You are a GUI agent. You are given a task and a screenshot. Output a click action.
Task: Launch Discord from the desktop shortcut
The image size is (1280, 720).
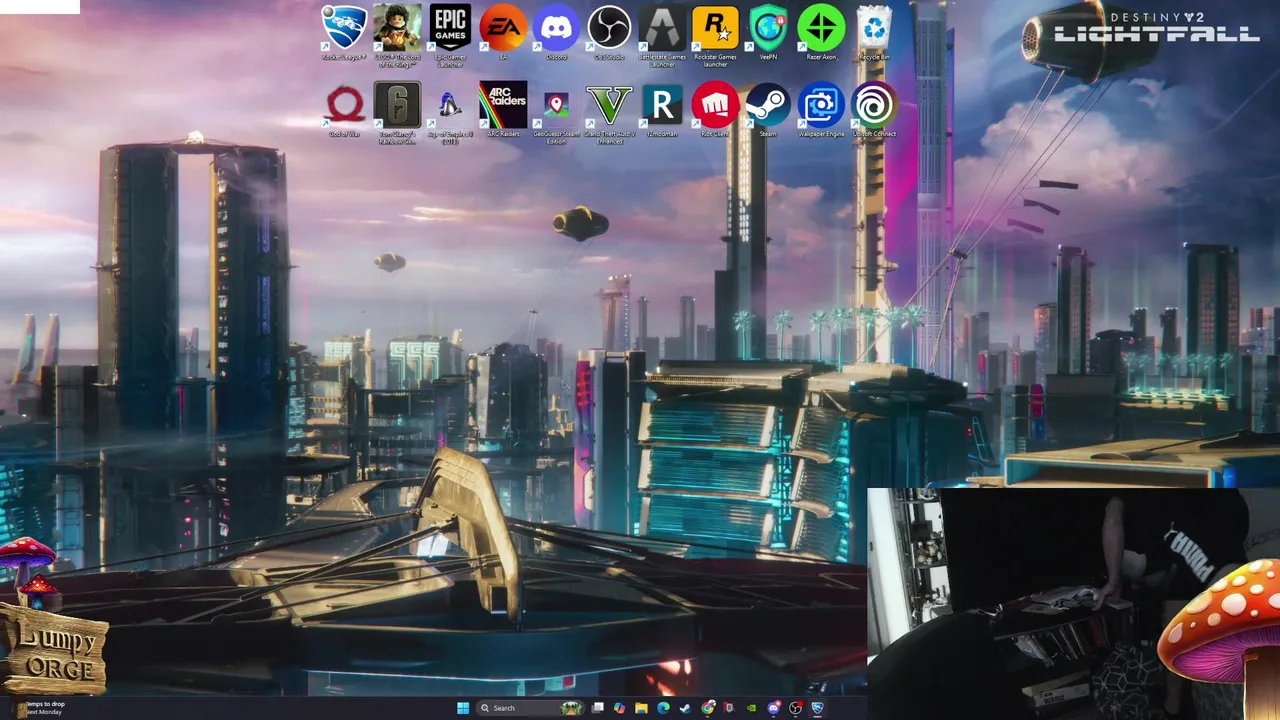tap(556, 34)
